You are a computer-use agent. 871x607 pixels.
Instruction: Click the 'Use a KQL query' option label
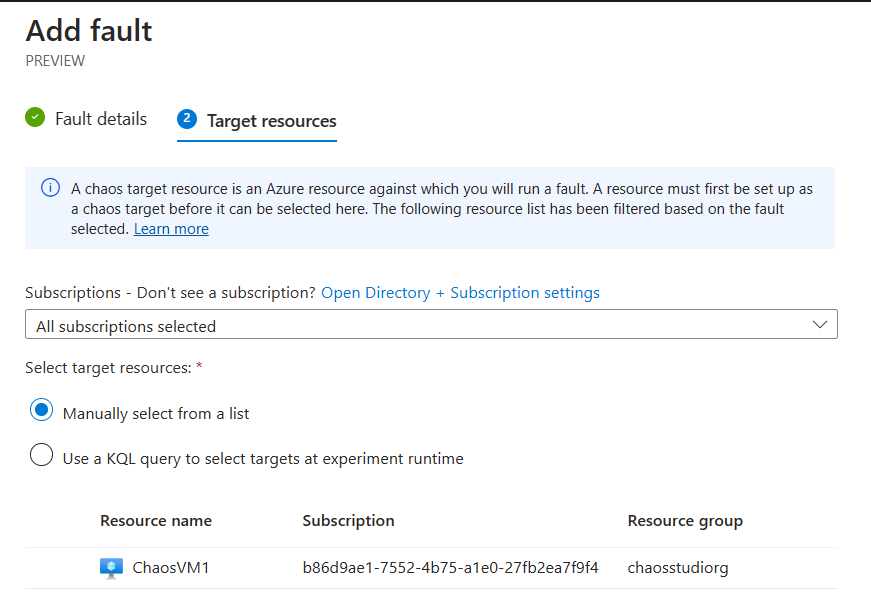pos(263,459)
